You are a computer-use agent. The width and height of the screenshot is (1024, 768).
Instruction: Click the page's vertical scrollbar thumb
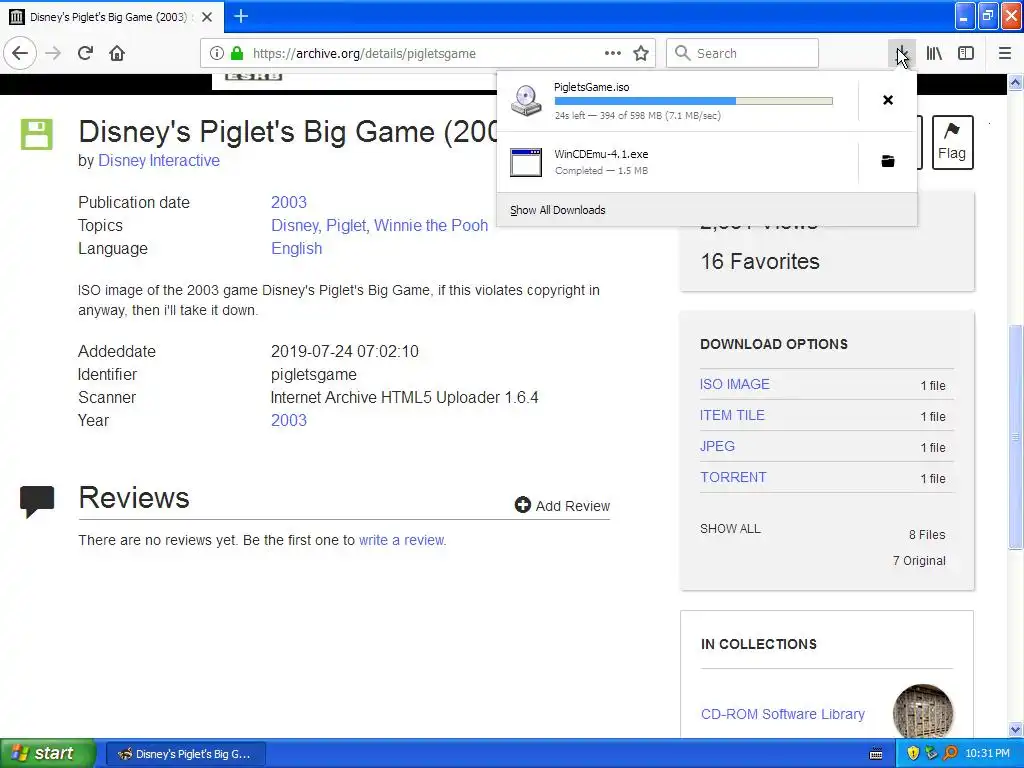pyautogui.click(x=1015, y=436)
